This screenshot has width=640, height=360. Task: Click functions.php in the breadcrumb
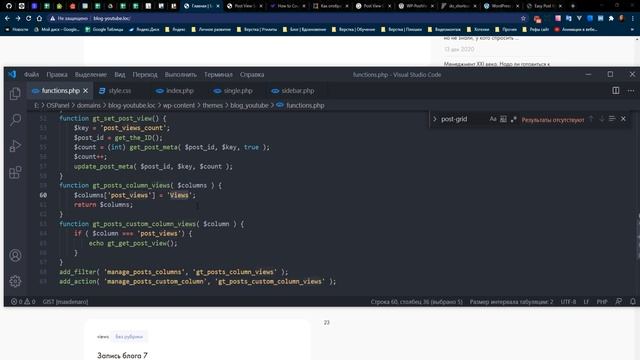[305, 105]
